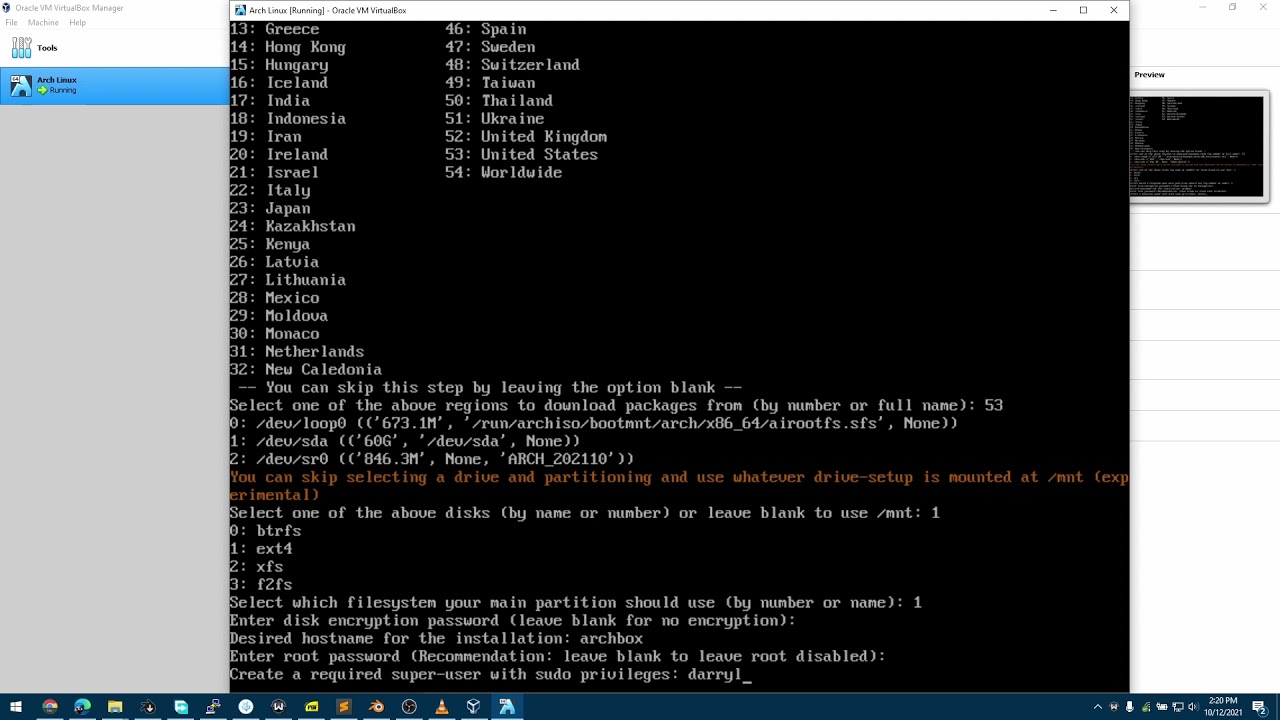The image size is (1280, 720).
Task: Select the Arch Linux VM taskbar icon
Action: pos(507,707)
